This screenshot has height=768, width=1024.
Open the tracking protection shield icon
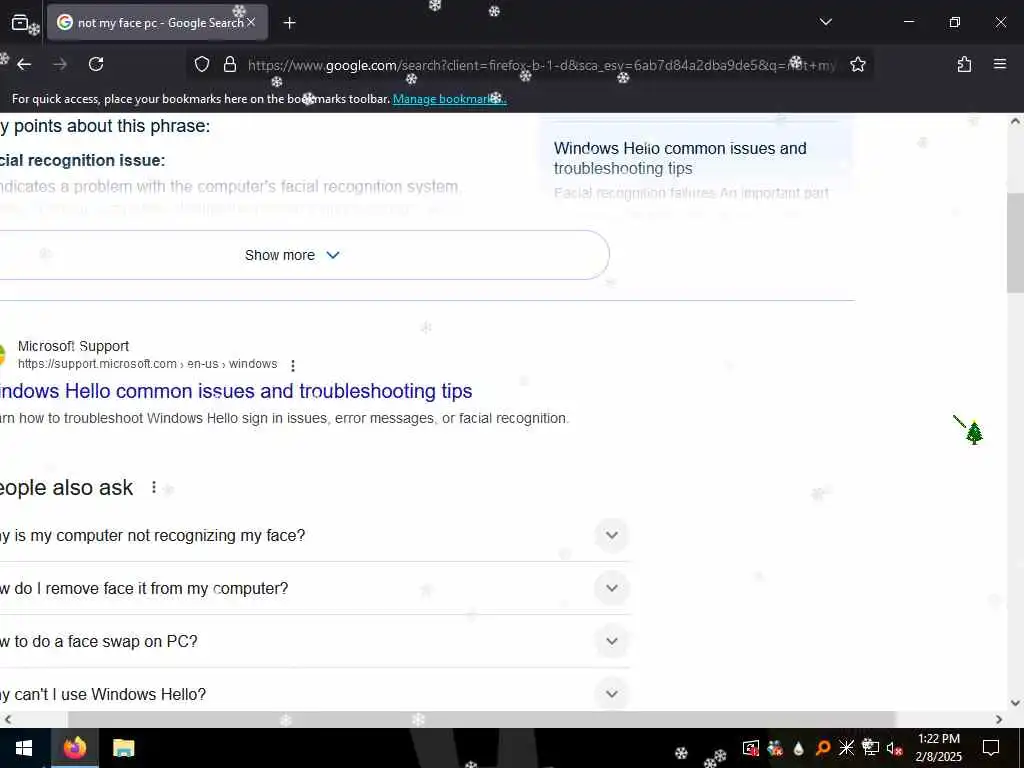[x=202, y=64]
